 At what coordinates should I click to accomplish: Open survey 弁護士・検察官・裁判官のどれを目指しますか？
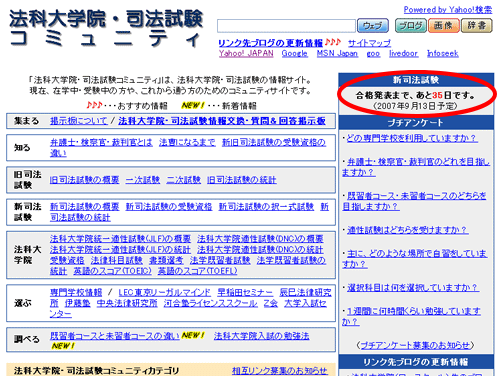[416, 167]
